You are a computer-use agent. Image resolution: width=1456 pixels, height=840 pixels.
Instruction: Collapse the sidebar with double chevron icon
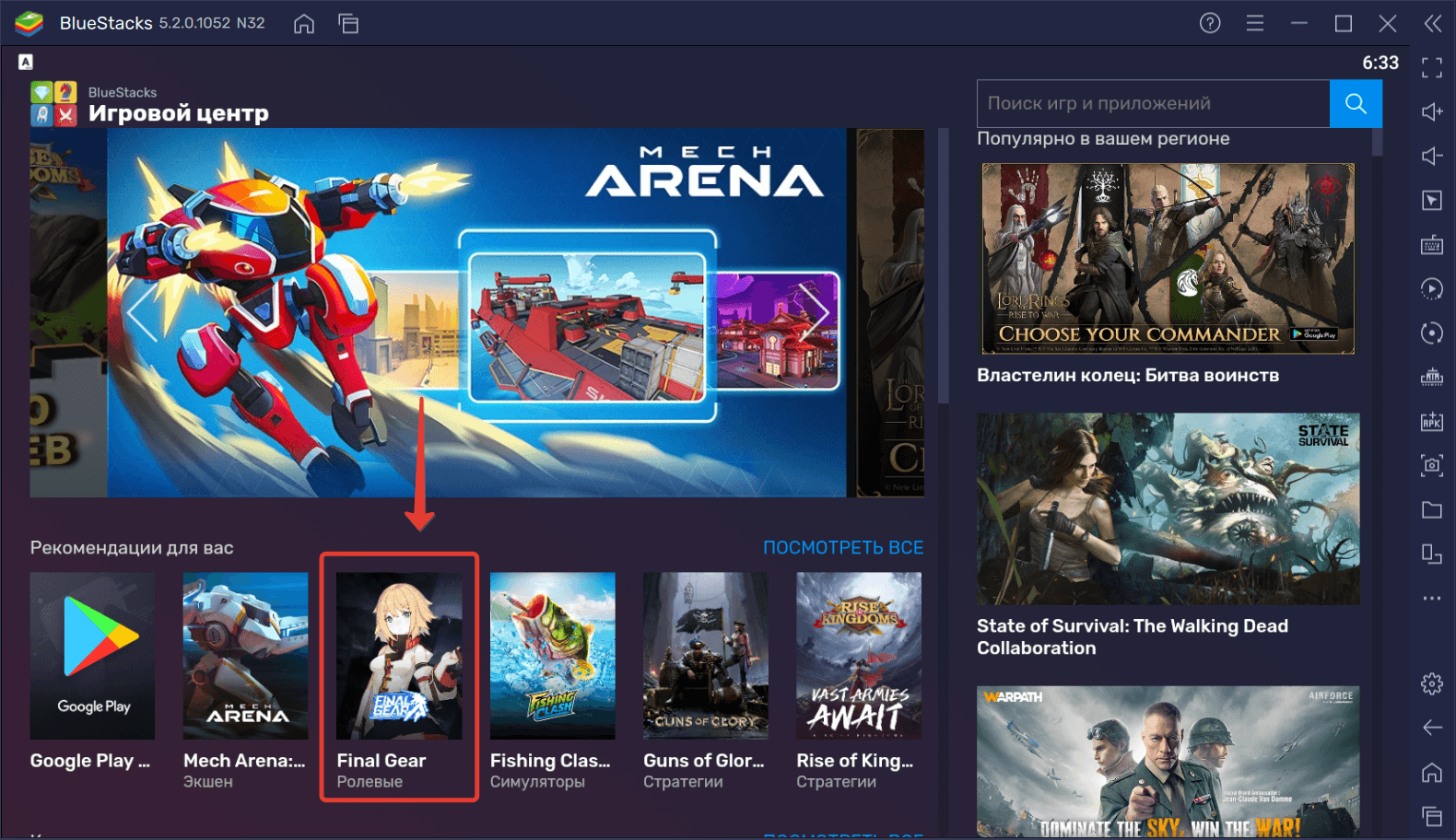(1433, 23)
